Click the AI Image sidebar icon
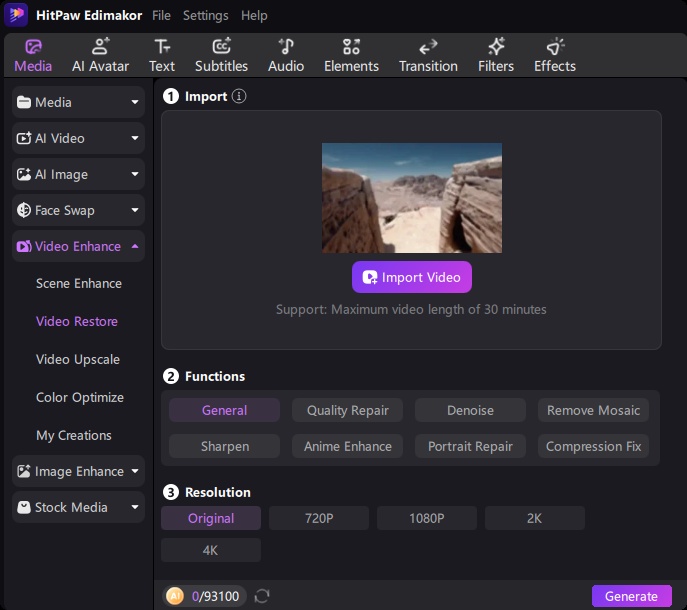 24,174
